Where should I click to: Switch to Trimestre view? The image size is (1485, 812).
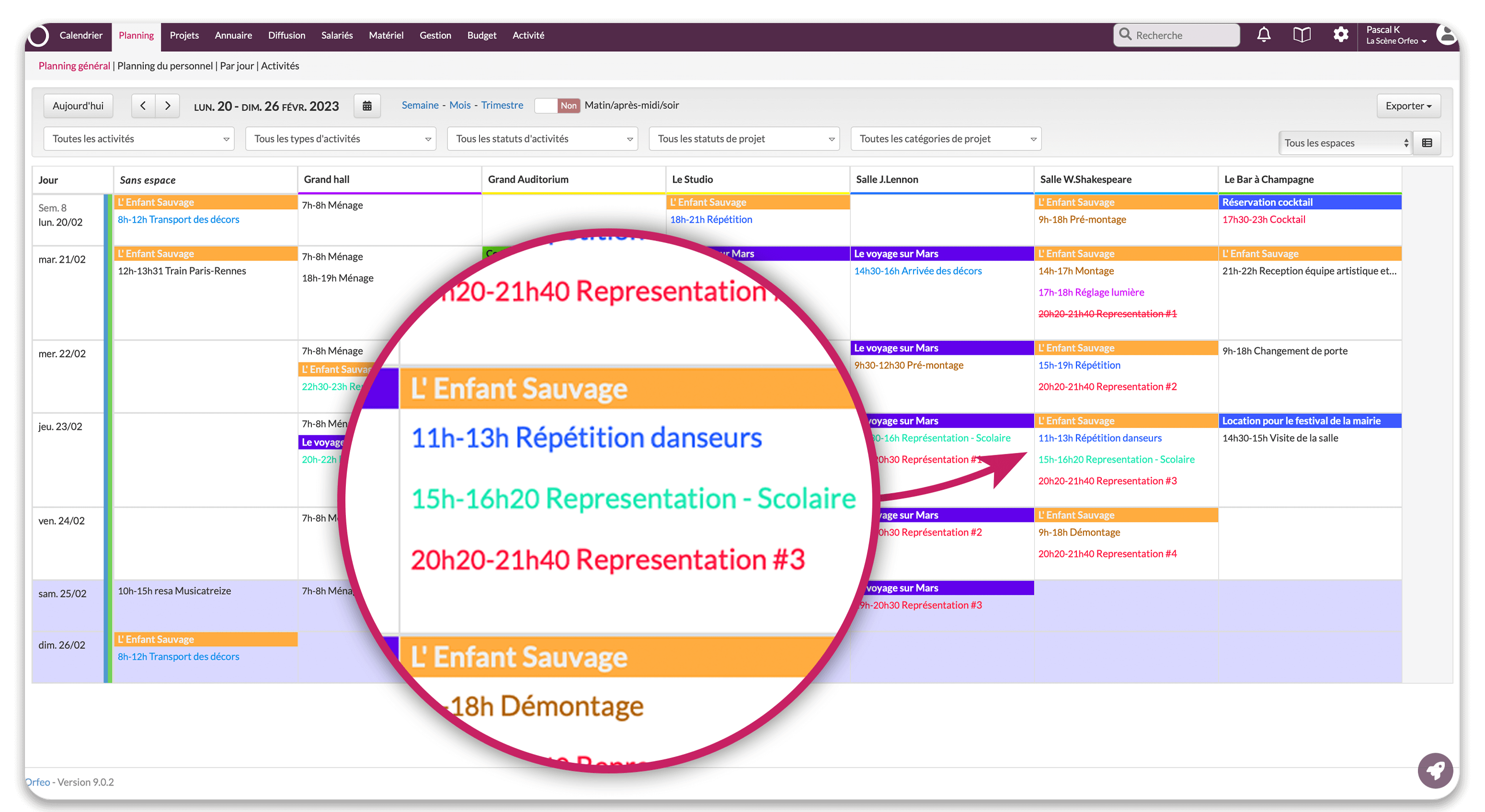click(502, 105)
